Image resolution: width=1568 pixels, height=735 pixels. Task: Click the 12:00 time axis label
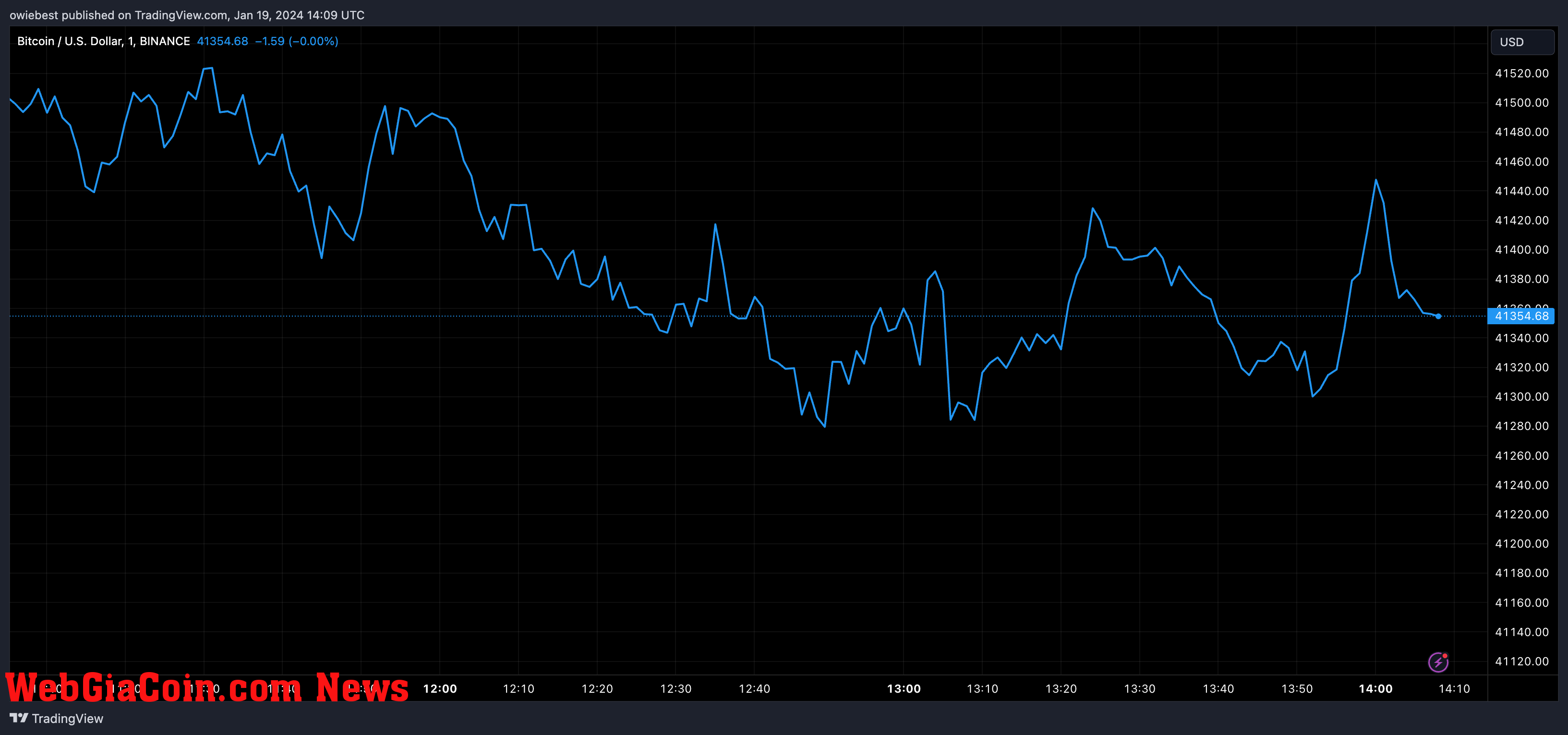(439, 689)
